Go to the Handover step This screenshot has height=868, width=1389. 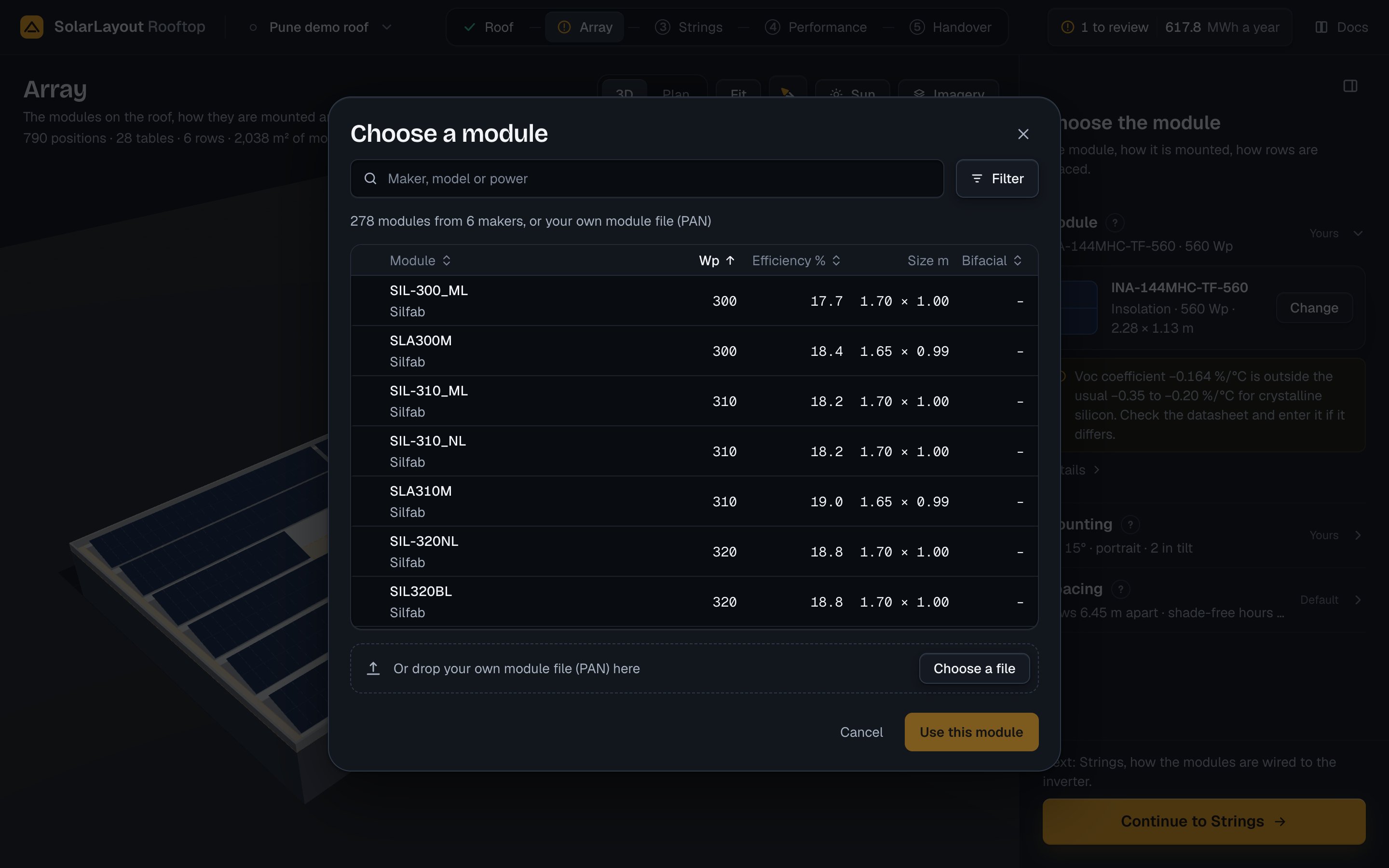(x=951, y=27)
